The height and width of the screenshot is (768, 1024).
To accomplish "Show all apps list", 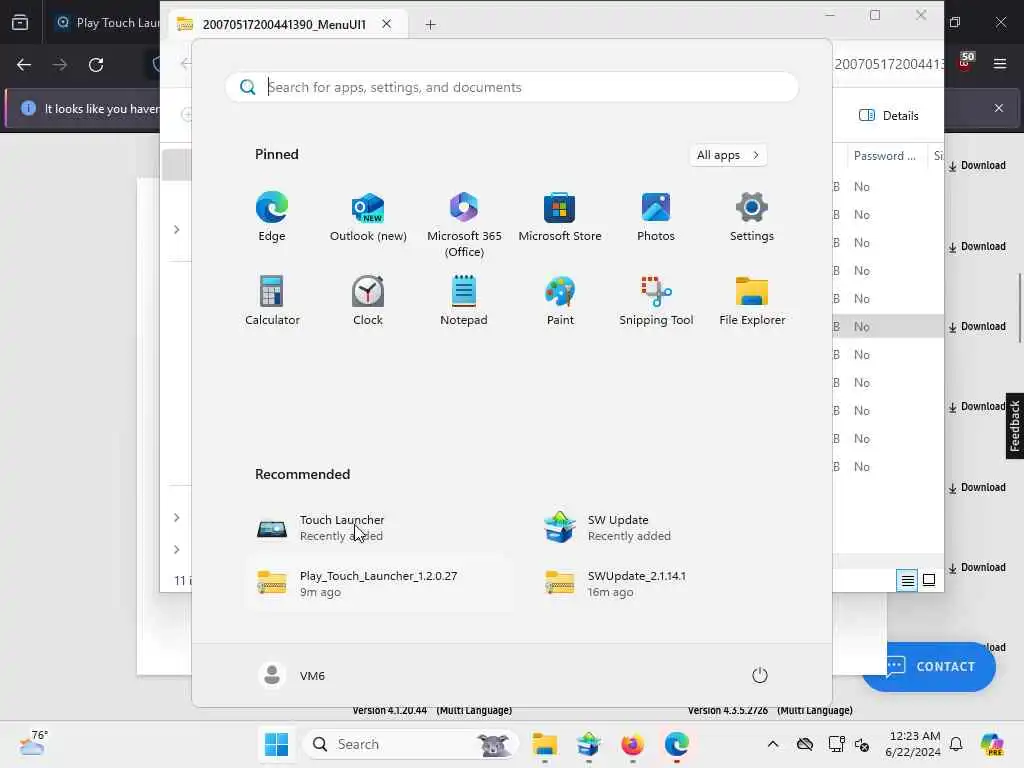I will point(728,155).
